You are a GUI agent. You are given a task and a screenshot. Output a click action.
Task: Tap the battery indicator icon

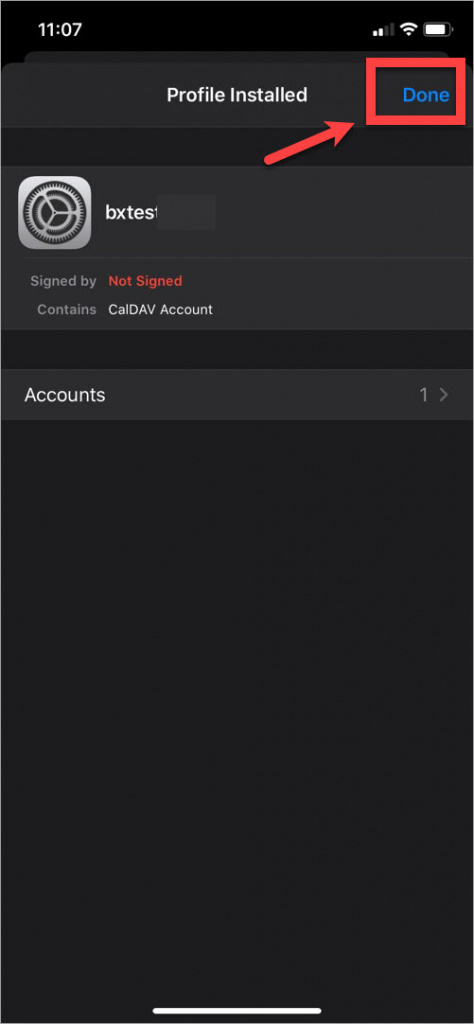435,29
